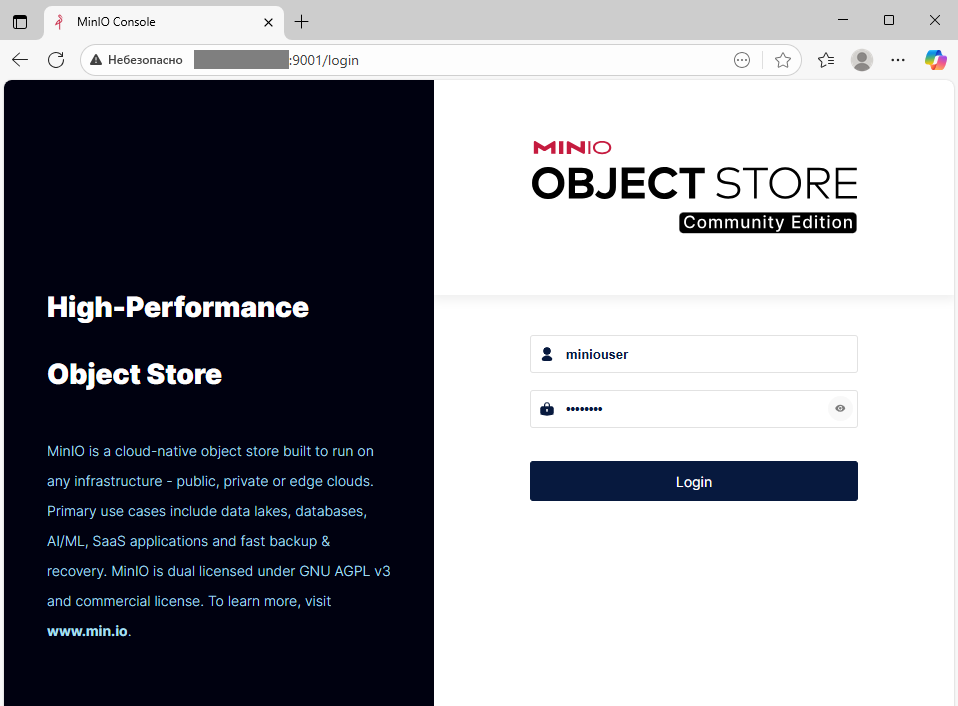The height and width of the screenshot is (706, 958).
Task: Go back with the browser back arrow
Action: coord(20,60)
